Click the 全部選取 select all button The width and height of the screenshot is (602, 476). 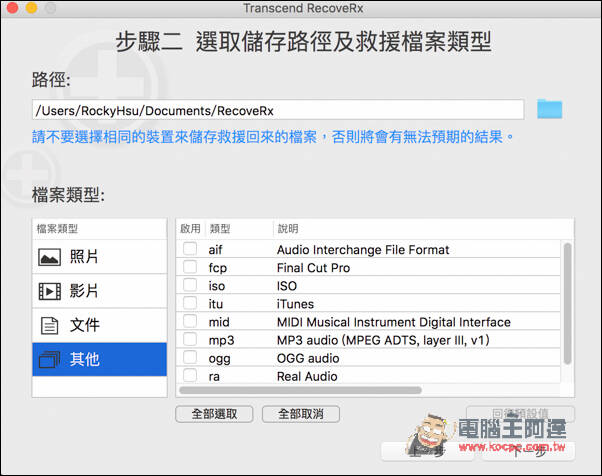[x=214, y=414]
